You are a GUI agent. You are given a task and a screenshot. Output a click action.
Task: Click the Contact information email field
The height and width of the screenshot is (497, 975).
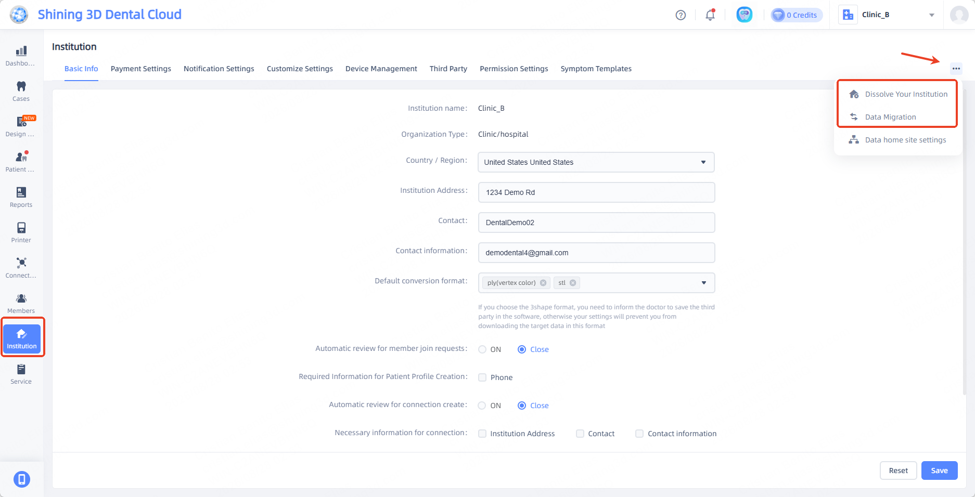596,253
